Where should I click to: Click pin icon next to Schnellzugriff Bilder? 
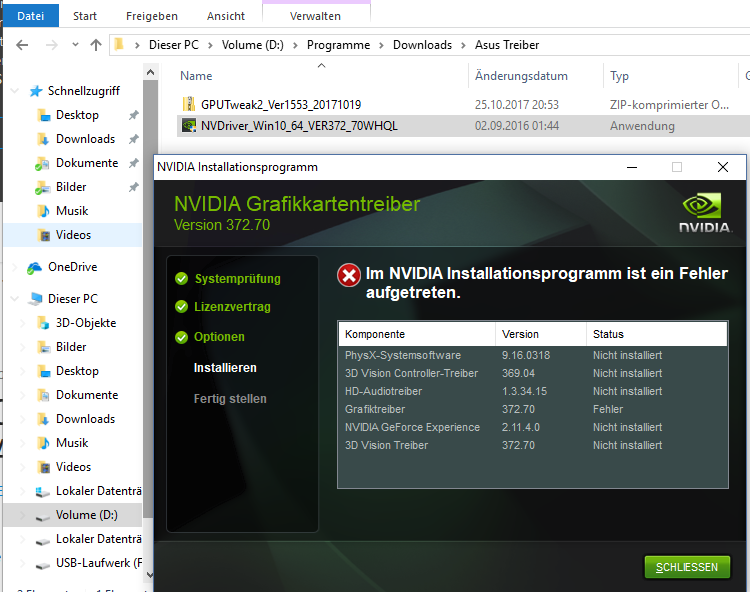pos(133,186)
